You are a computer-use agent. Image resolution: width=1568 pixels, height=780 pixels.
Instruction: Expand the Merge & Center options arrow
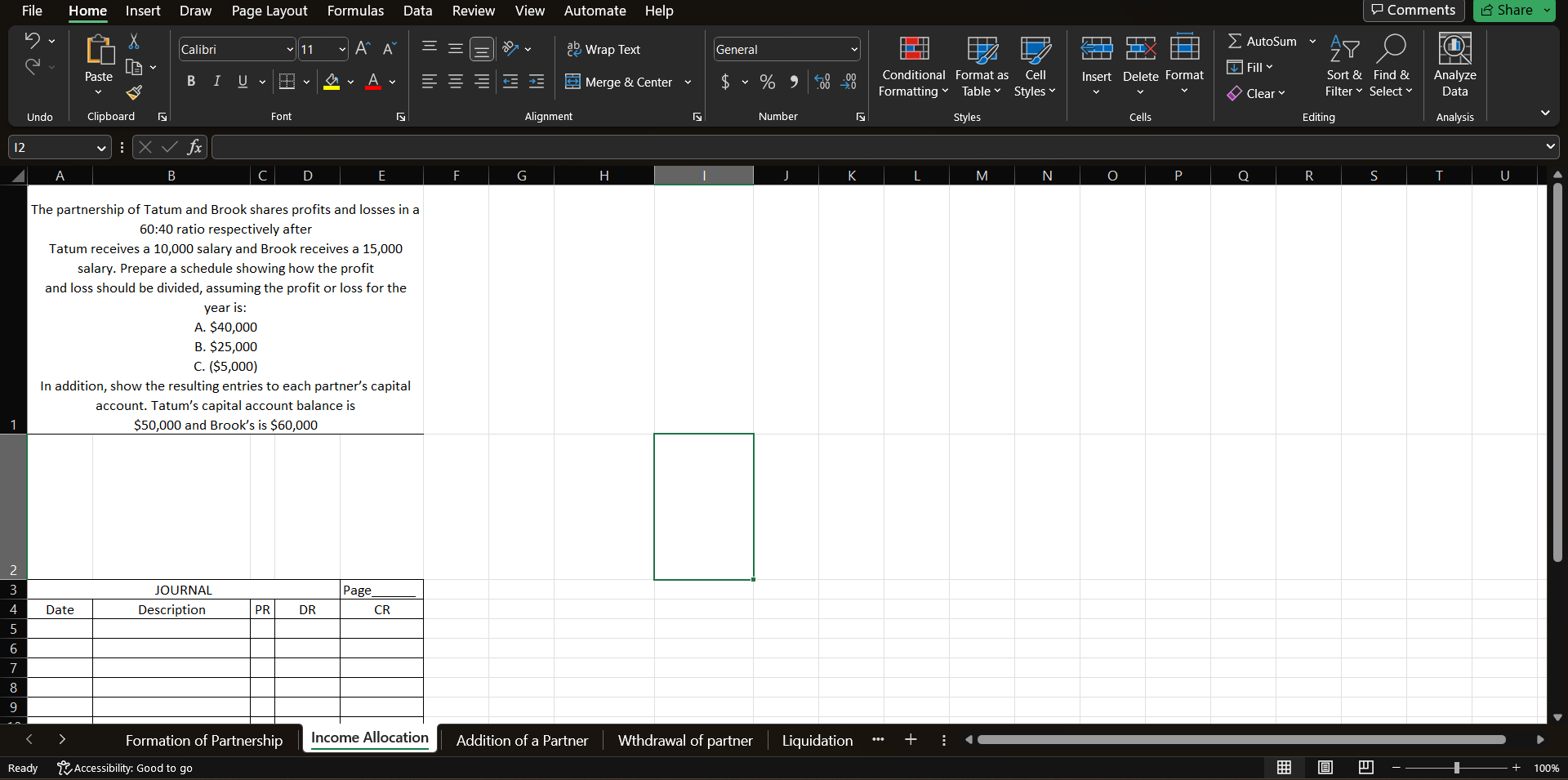[x=688, y=82]
